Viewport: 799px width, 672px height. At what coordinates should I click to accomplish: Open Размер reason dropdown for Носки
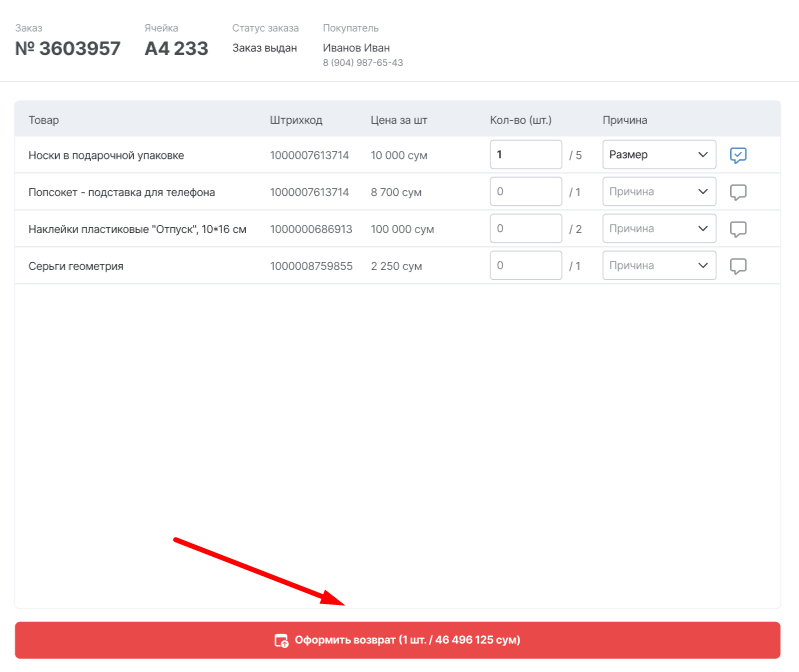pos(659,154)
